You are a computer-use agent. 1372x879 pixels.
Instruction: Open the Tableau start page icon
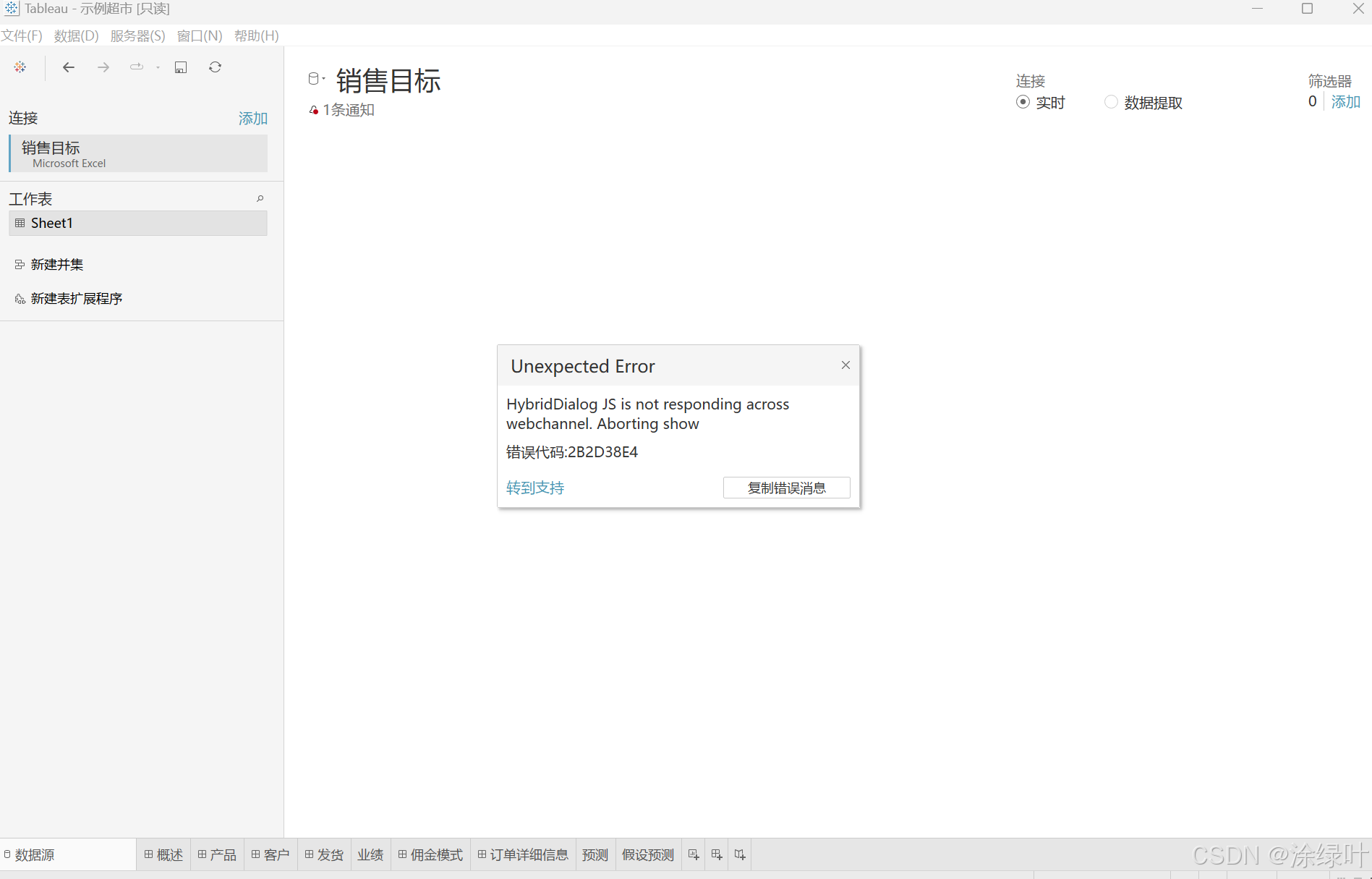tap(20, 67)
